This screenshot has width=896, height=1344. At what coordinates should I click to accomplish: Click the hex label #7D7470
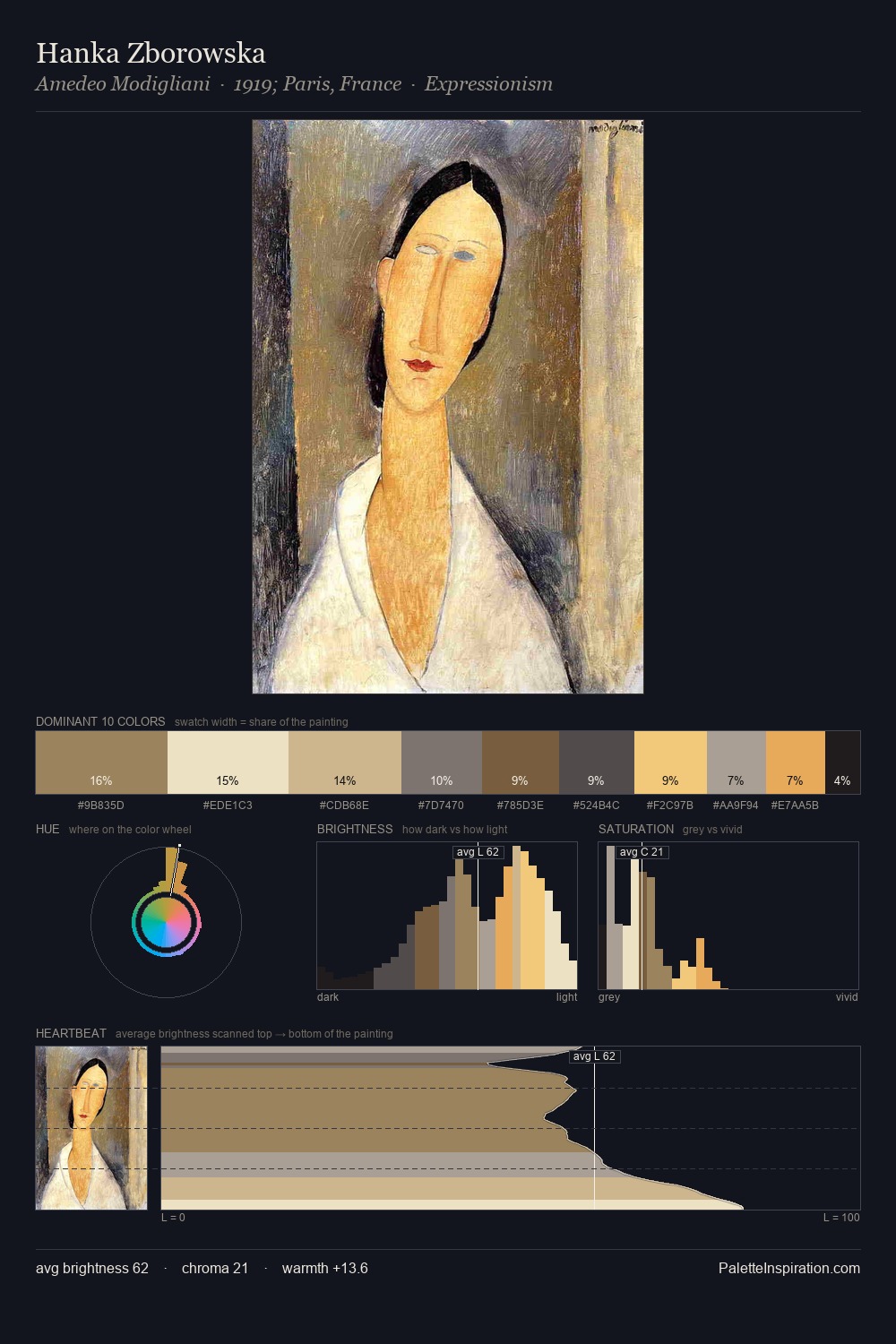(441, 806)
